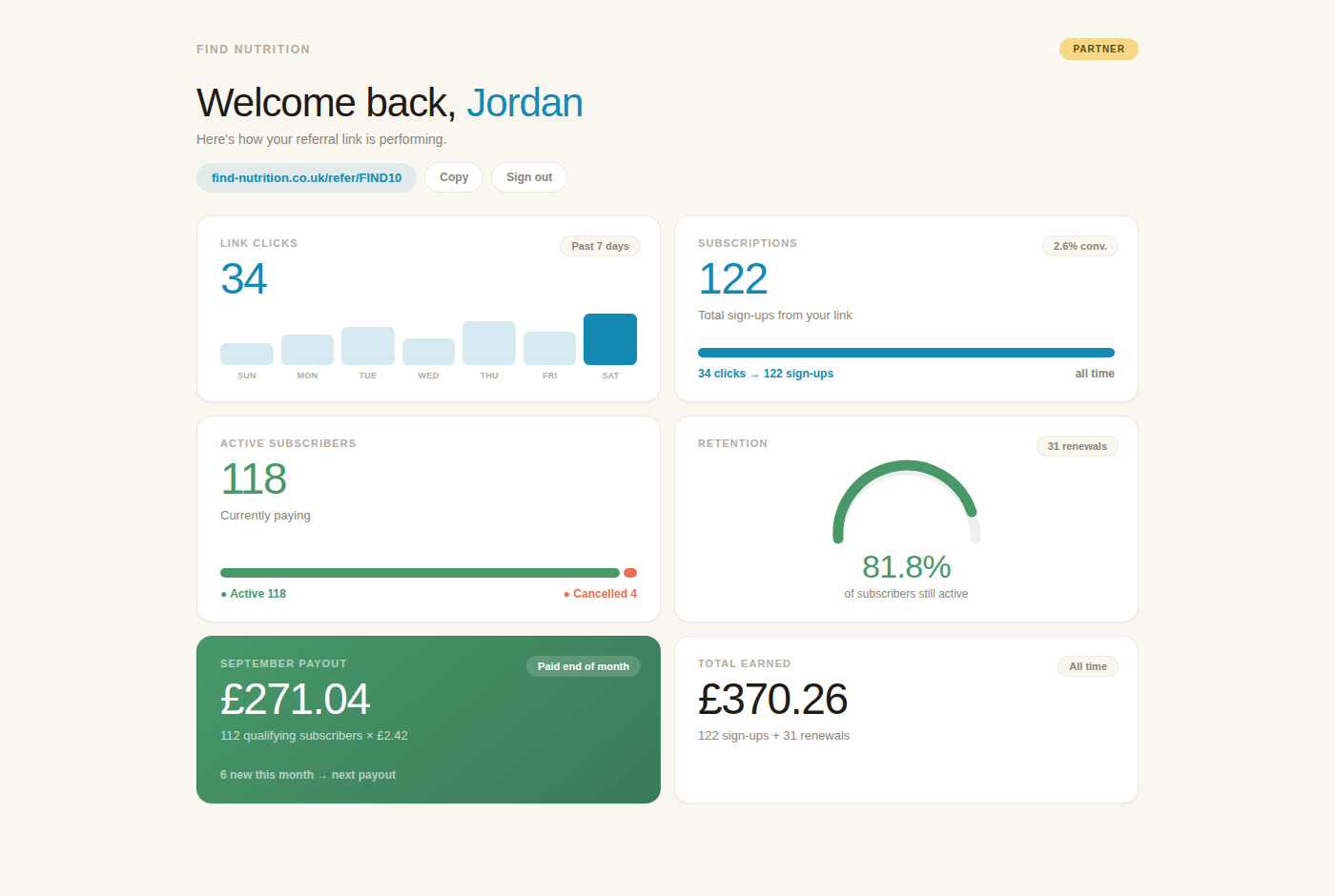This screenshot has width=1335, height=896.
Task: Click the 2.6% conv. badge
Action: coord(1079,246)
